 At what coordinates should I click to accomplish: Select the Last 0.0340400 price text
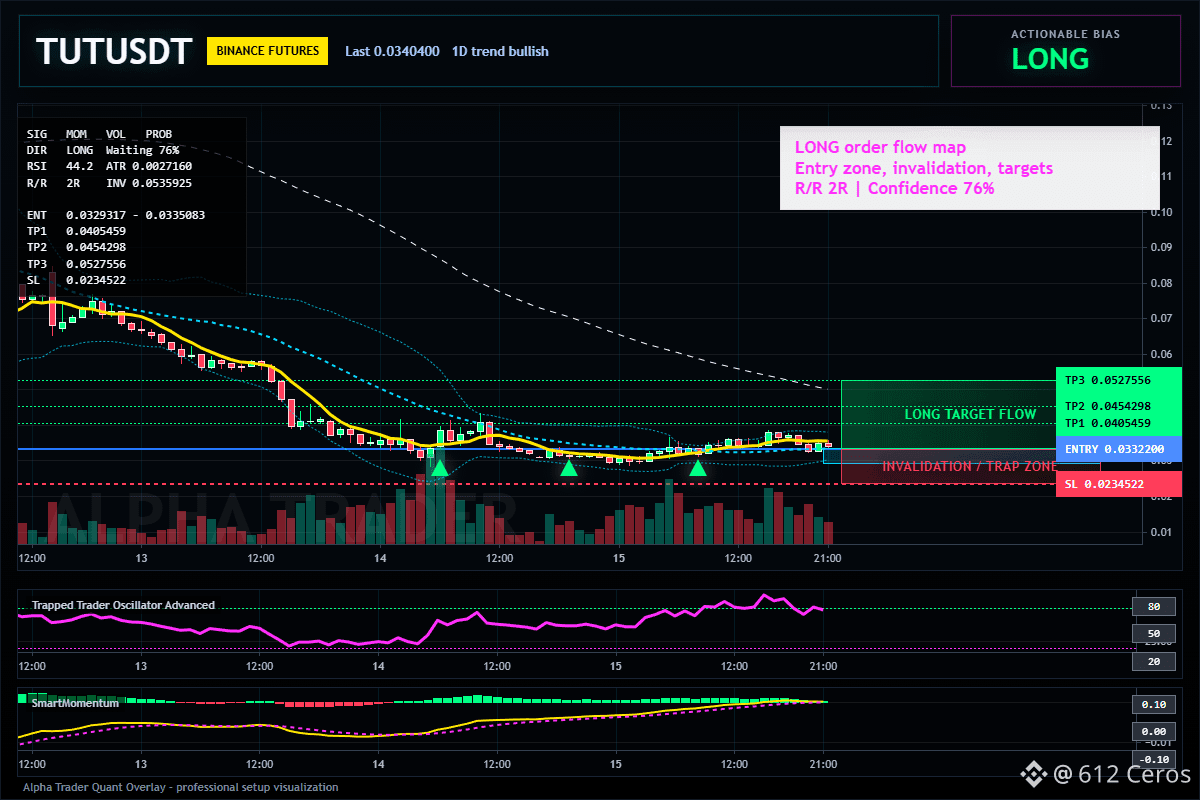click(x=392, y=51)
